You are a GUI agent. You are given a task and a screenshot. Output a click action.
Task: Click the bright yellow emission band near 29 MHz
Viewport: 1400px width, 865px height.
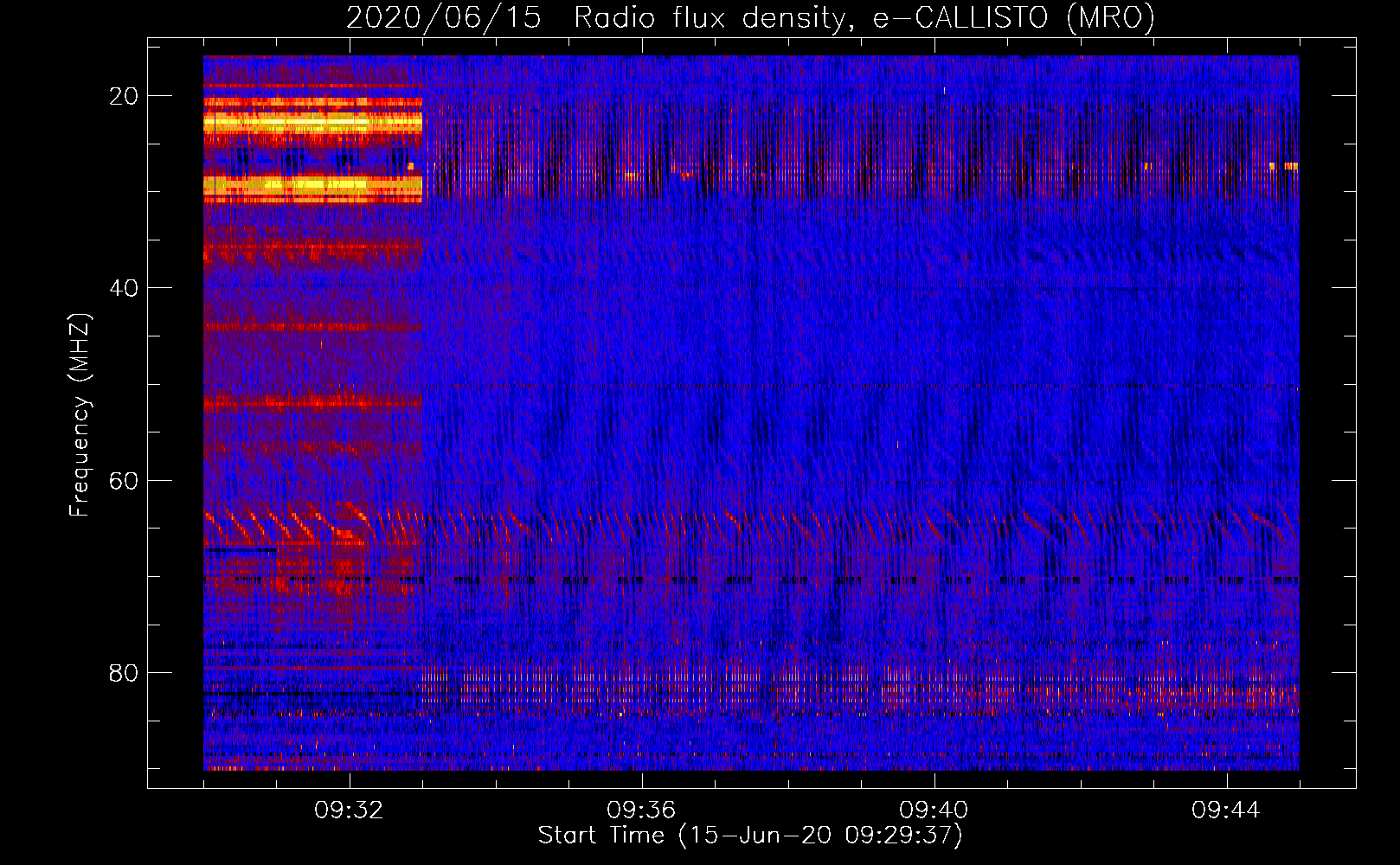click(x=312, y=185)
